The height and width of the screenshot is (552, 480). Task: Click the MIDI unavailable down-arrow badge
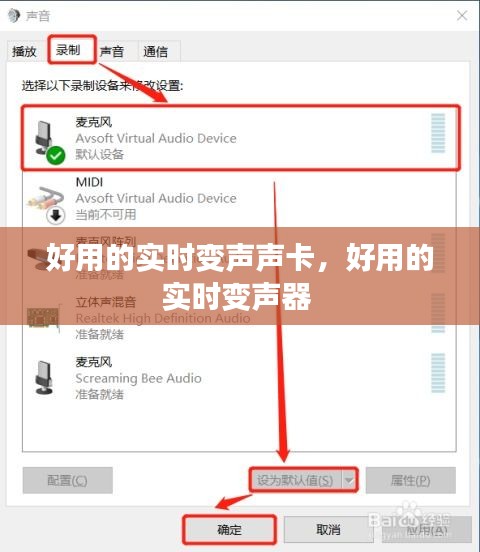[56, 215]
